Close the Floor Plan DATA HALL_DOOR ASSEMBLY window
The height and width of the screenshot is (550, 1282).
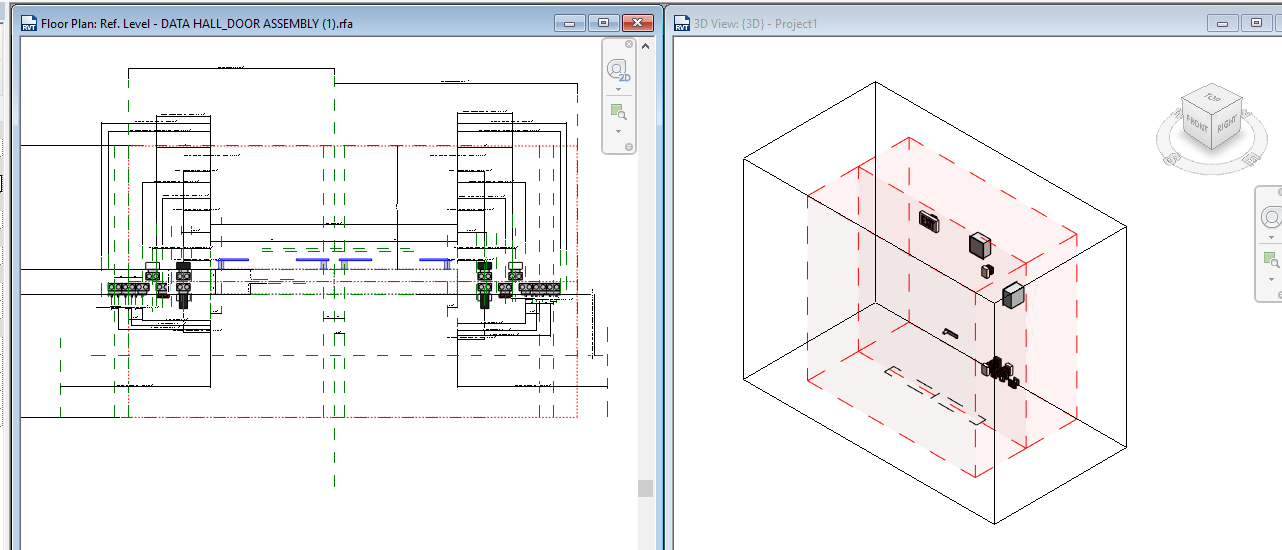637,22
